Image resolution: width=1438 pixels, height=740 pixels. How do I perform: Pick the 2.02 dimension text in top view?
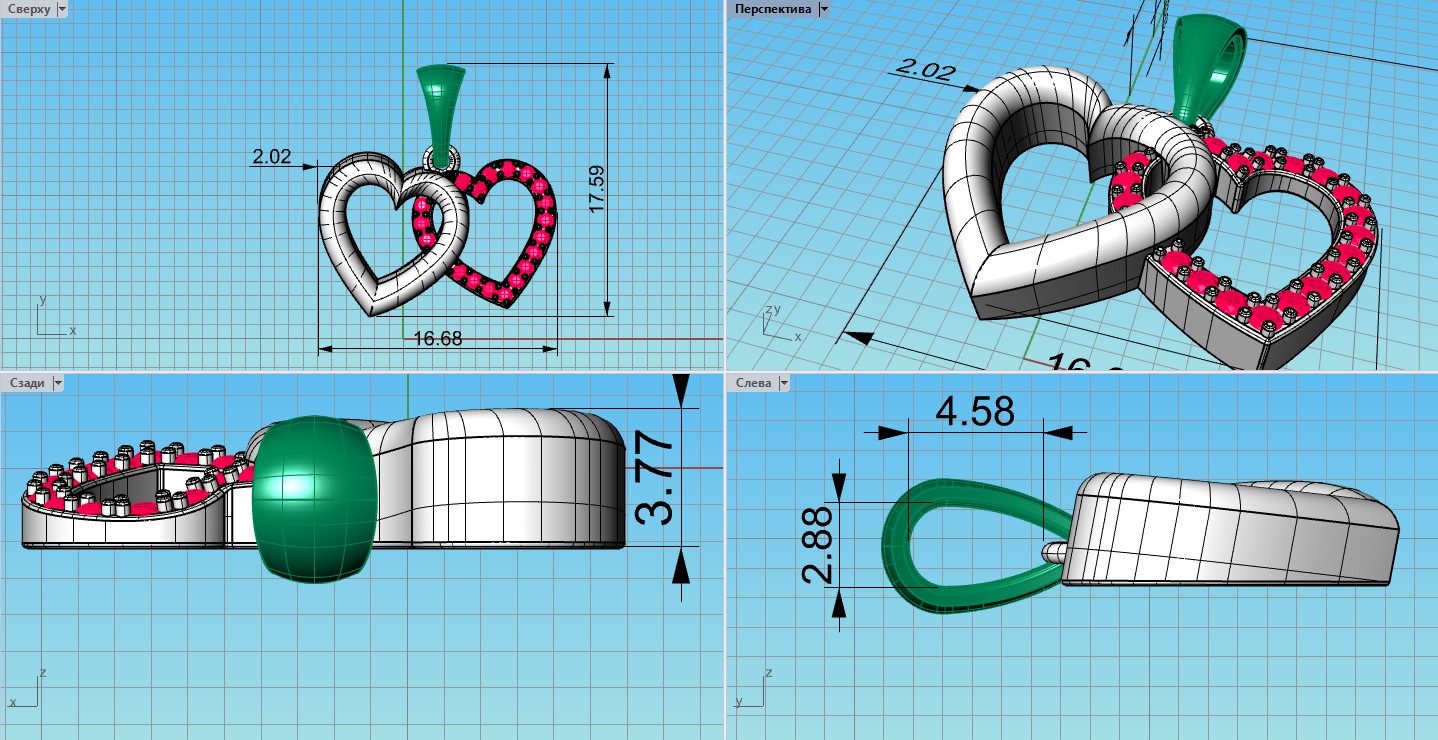pos(271,157)
